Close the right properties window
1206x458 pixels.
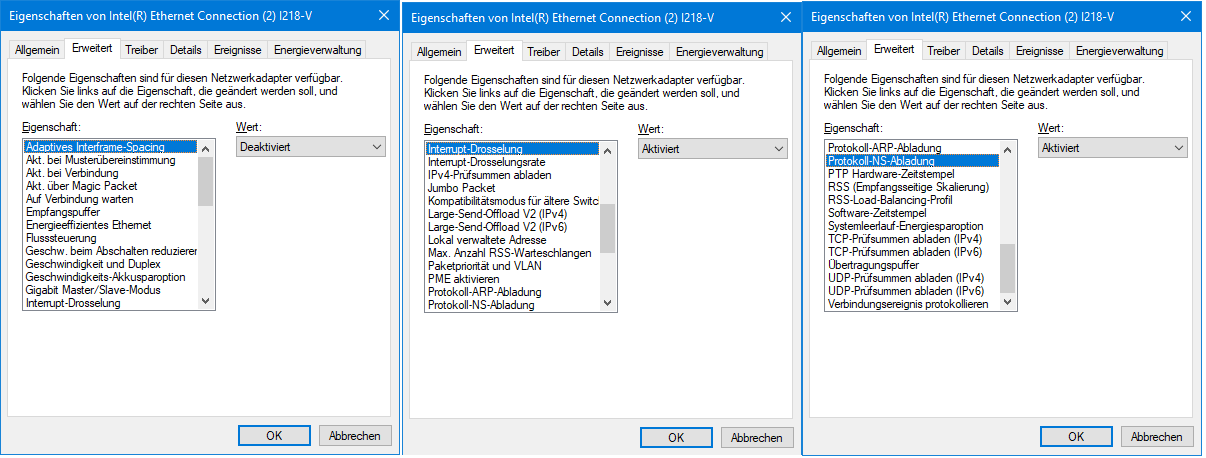pos(1186,15)
